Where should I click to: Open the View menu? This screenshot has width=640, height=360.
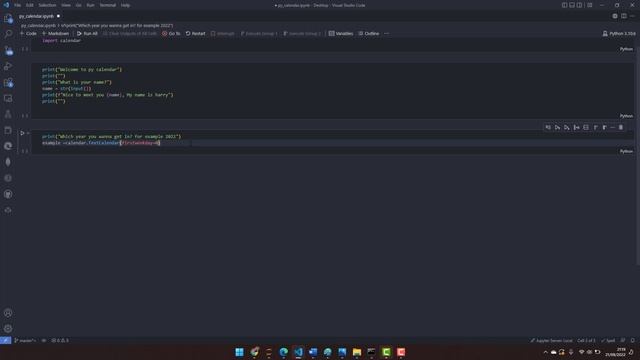[x=66, y=5]
